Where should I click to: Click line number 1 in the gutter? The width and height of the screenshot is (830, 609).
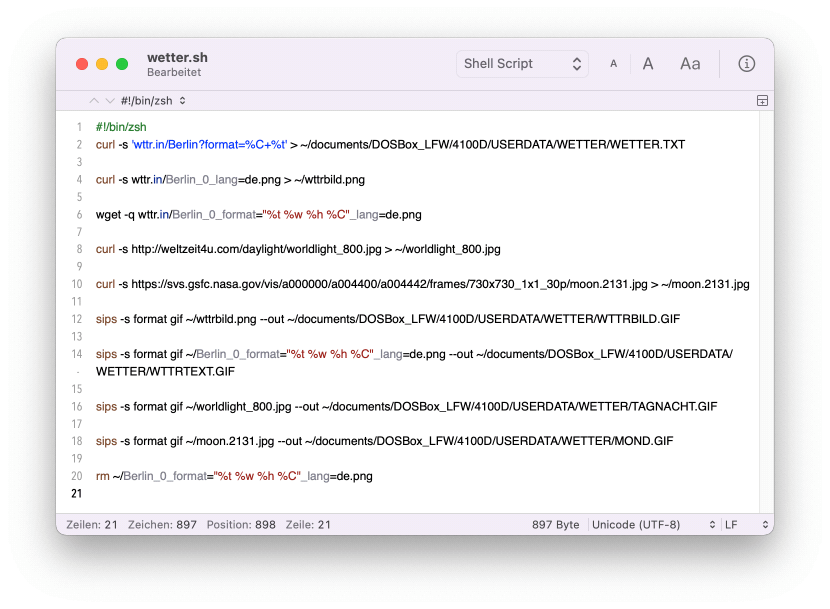click(78, 127)
